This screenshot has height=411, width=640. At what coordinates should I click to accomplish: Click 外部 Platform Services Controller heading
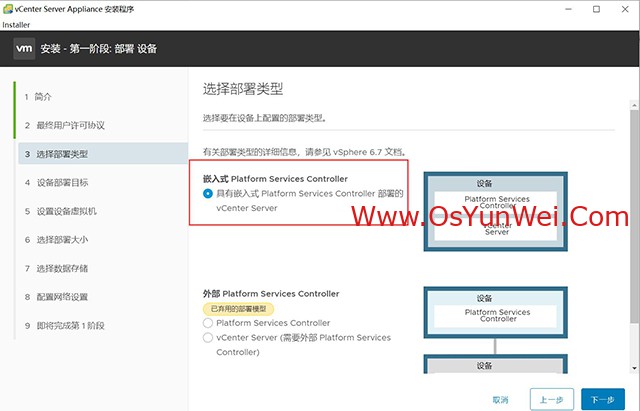(271, 293)
